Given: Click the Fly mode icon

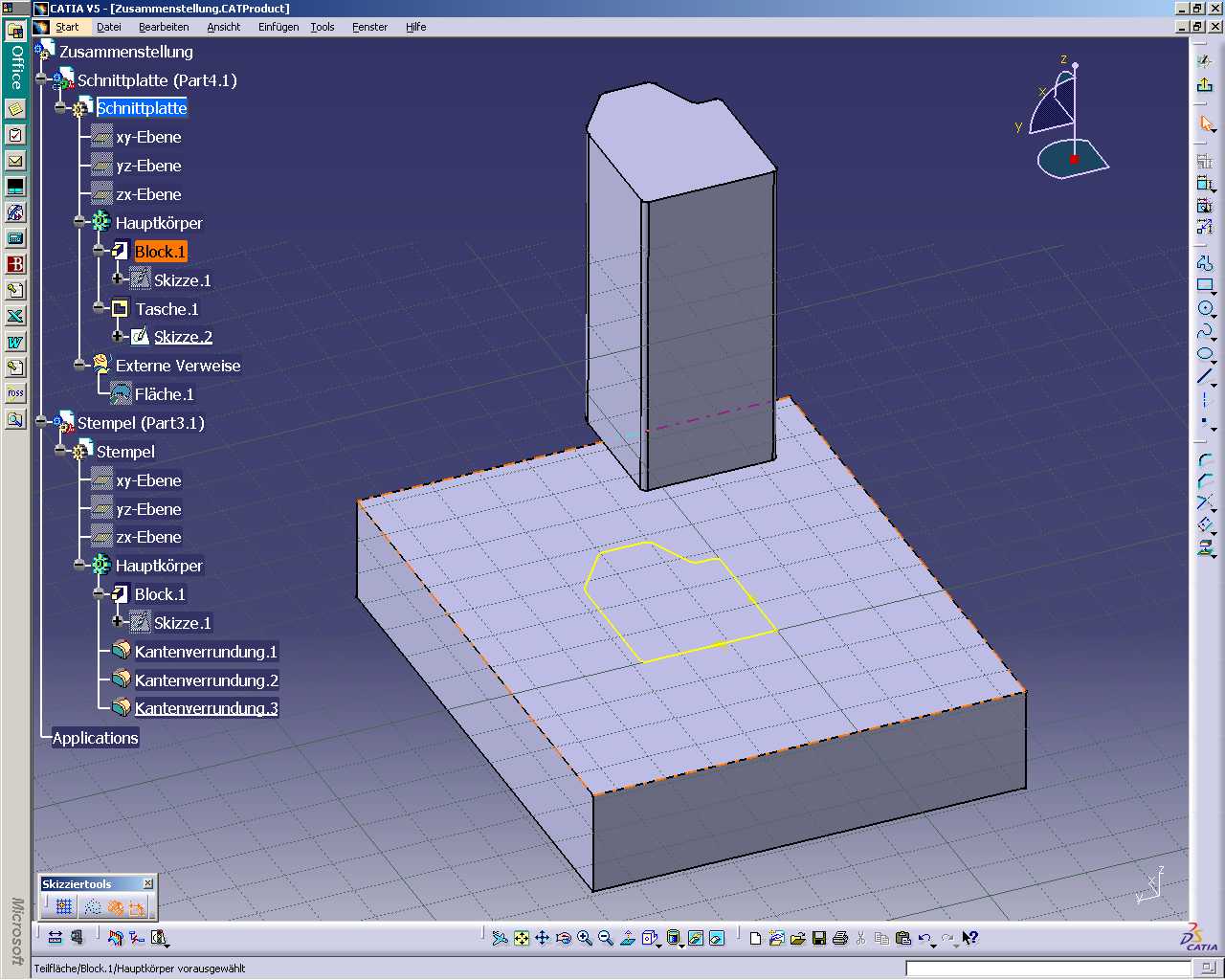Looking at the screenshot, I should point(500,938).
